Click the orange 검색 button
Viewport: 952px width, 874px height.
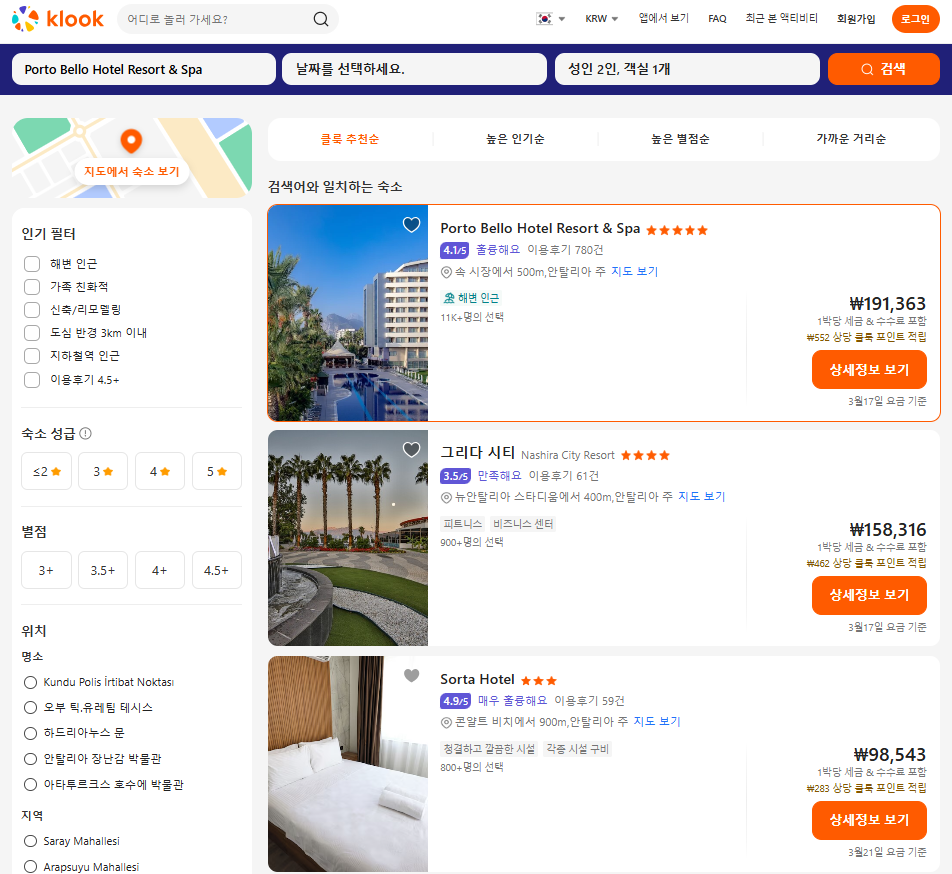click(883, 69)
